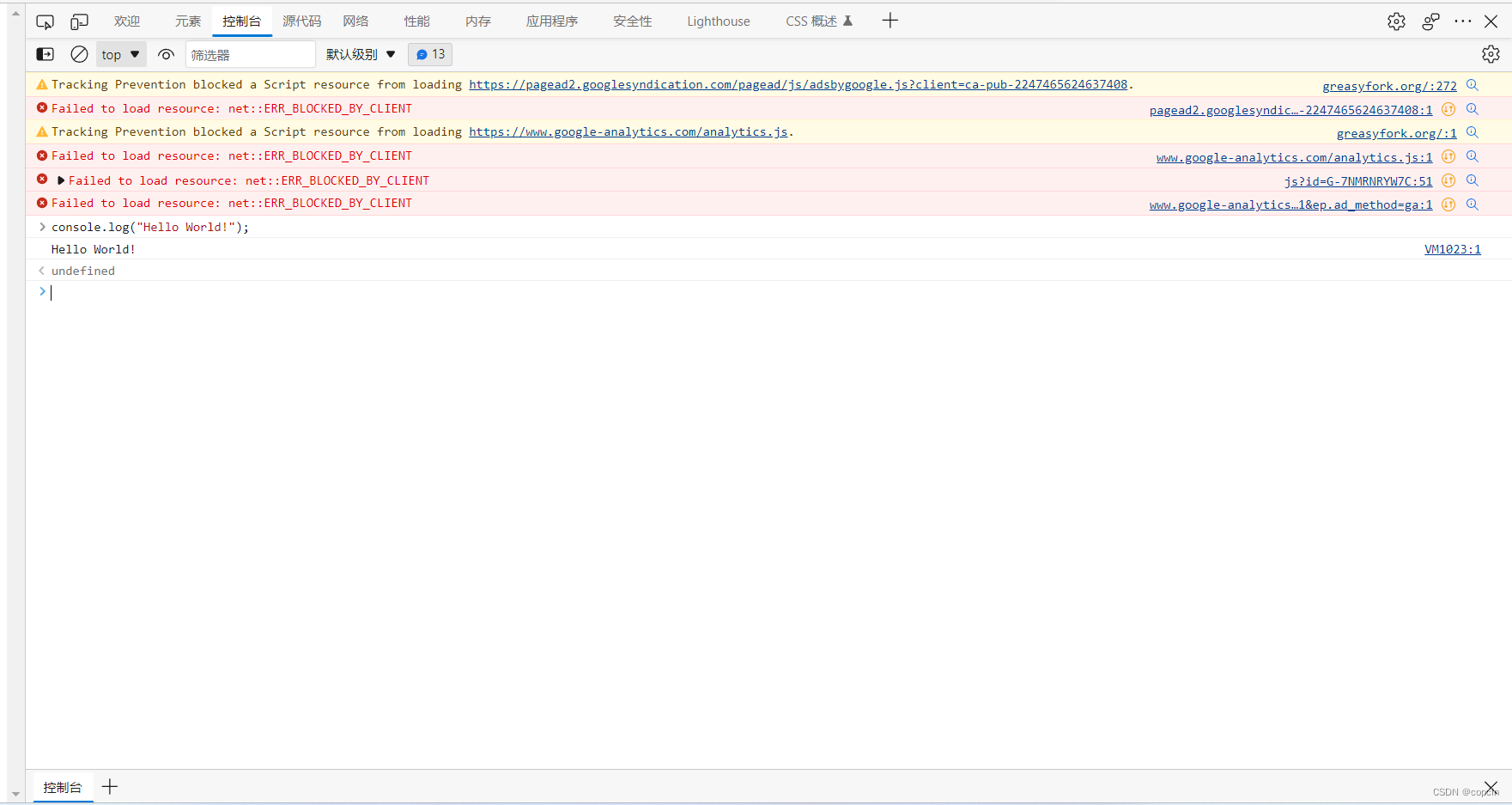Open the VM1023:1 source link
Image resolution: width=1512 pixels, height=805 pixels.
tap(1452, 249)
